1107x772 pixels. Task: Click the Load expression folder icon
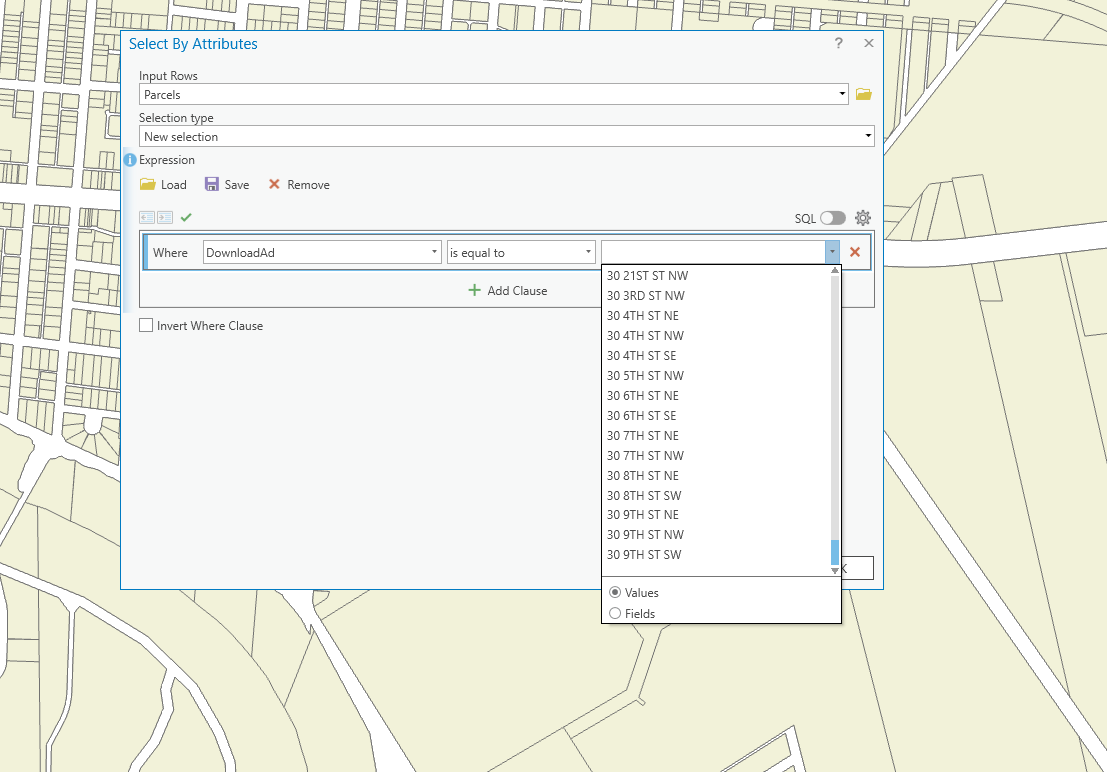pyautogui.click(x=147, y=184)
